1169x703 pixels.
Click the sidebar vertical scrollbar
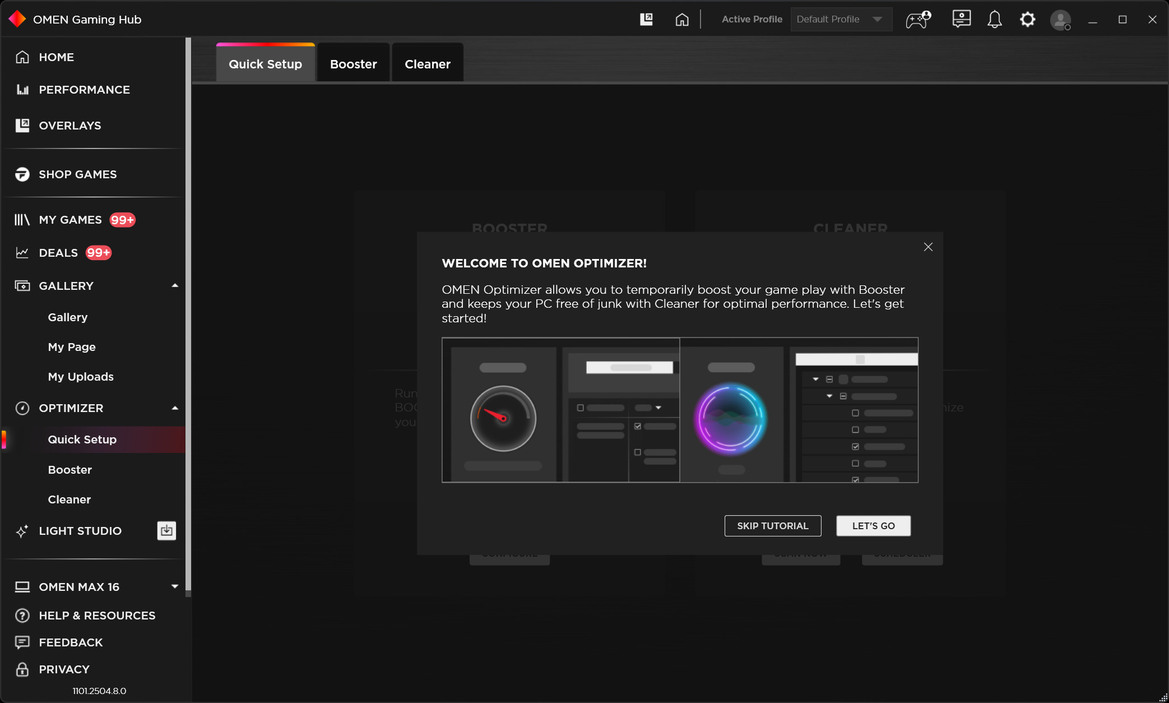click(189, 317)
